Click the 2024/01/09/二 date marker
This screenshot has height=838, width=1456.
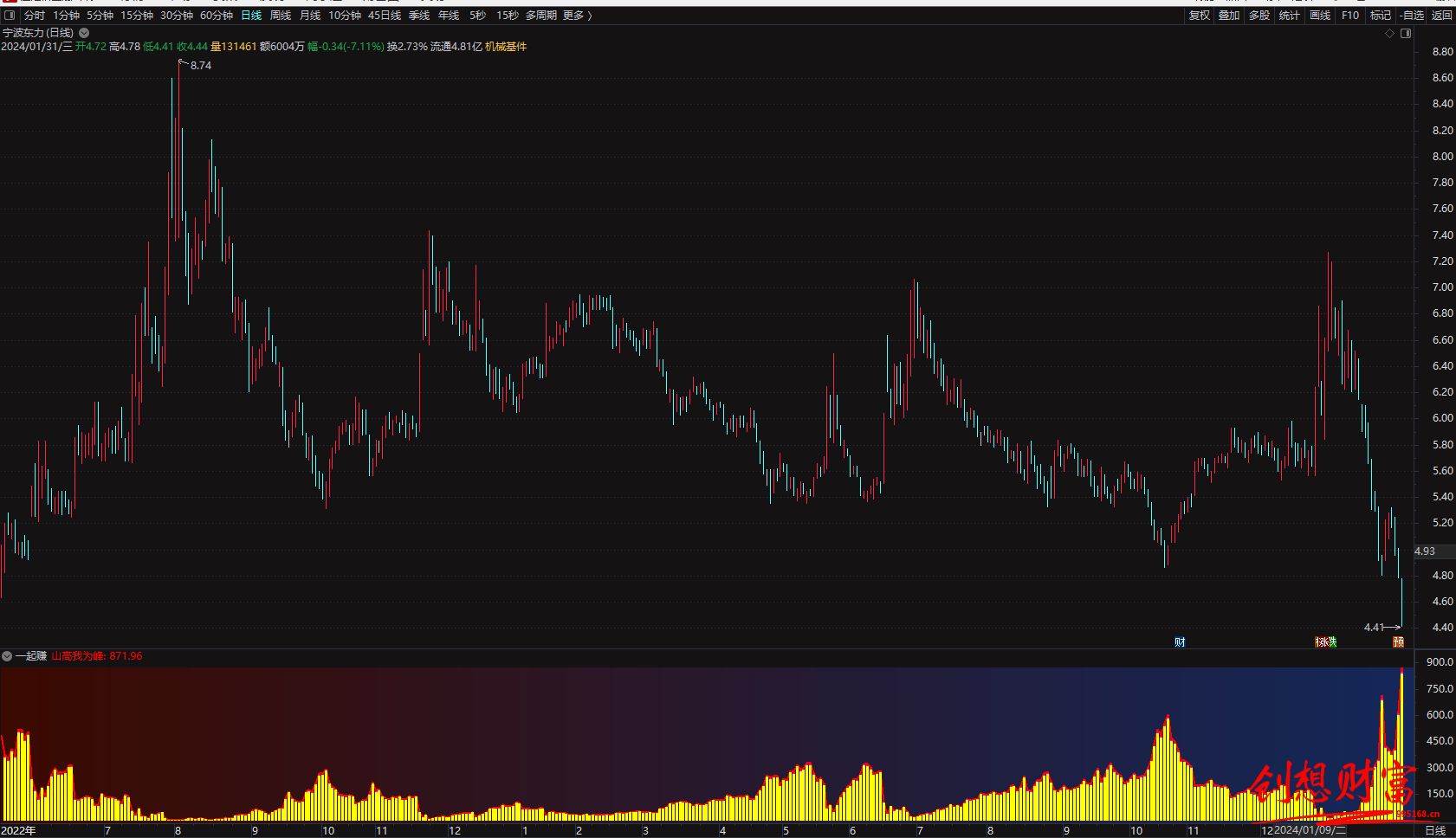tap(1310, 831)
